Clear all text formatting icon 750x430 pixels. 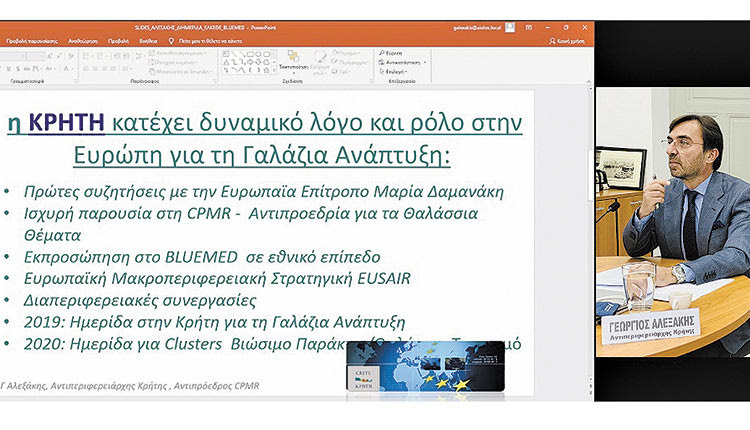(x=70, y=56)
